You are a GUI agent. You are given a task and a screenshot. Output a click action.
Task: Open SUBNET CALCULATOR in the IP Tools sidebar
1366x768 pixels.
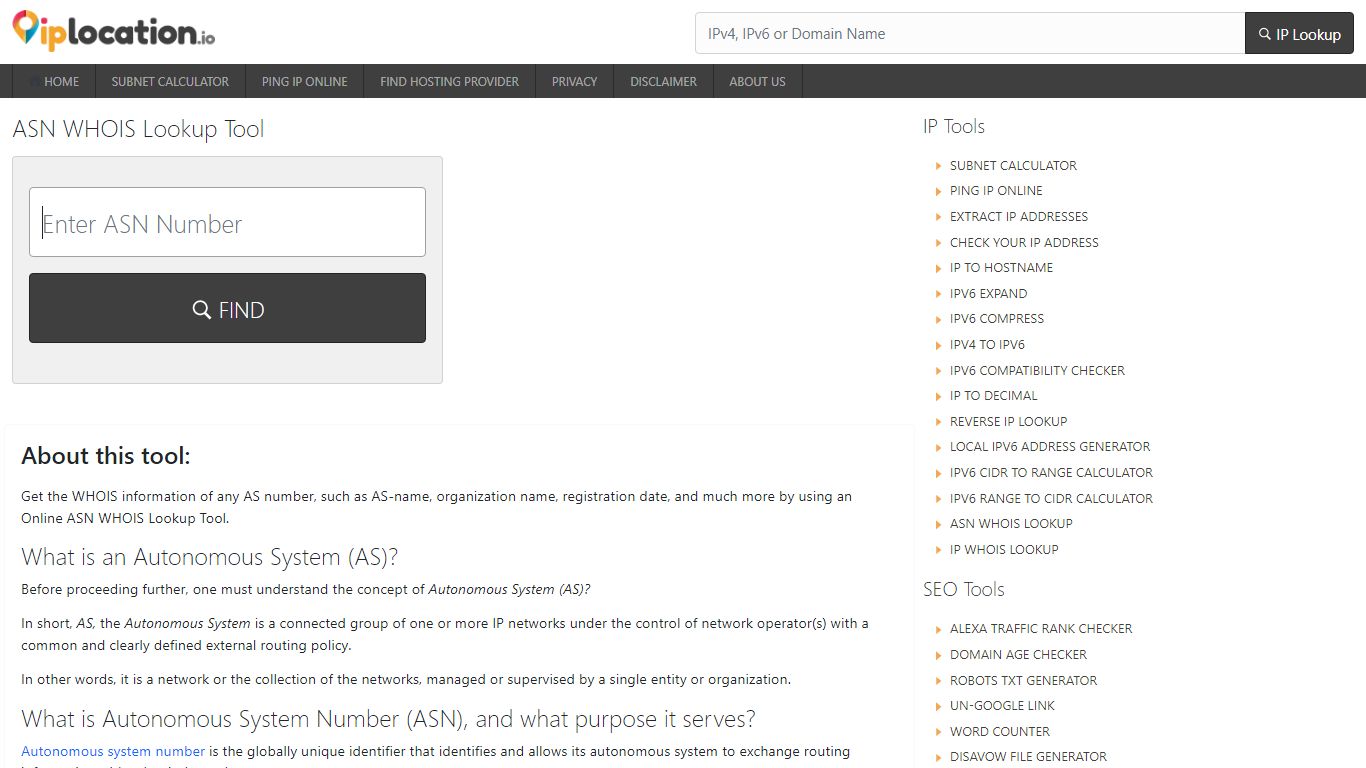[1013, 166]
